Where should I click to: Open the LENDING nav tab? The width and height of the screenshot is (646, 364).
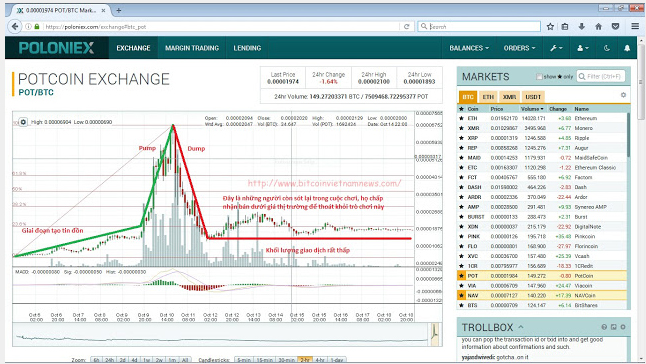coord(247,48)
